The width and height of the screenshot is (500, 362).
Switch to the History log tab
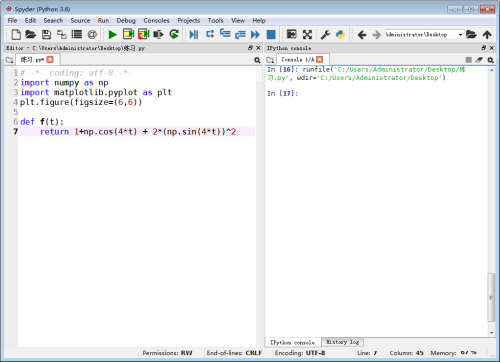click(x=342, y=342)
